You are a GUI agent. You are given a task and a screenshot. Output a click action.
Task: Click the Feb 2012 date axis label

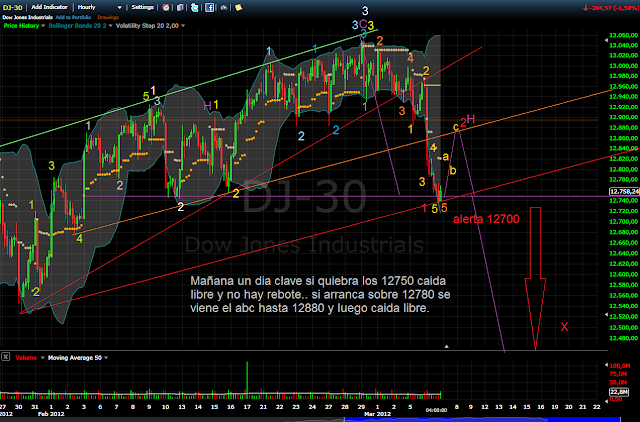[x=51, y=414]
